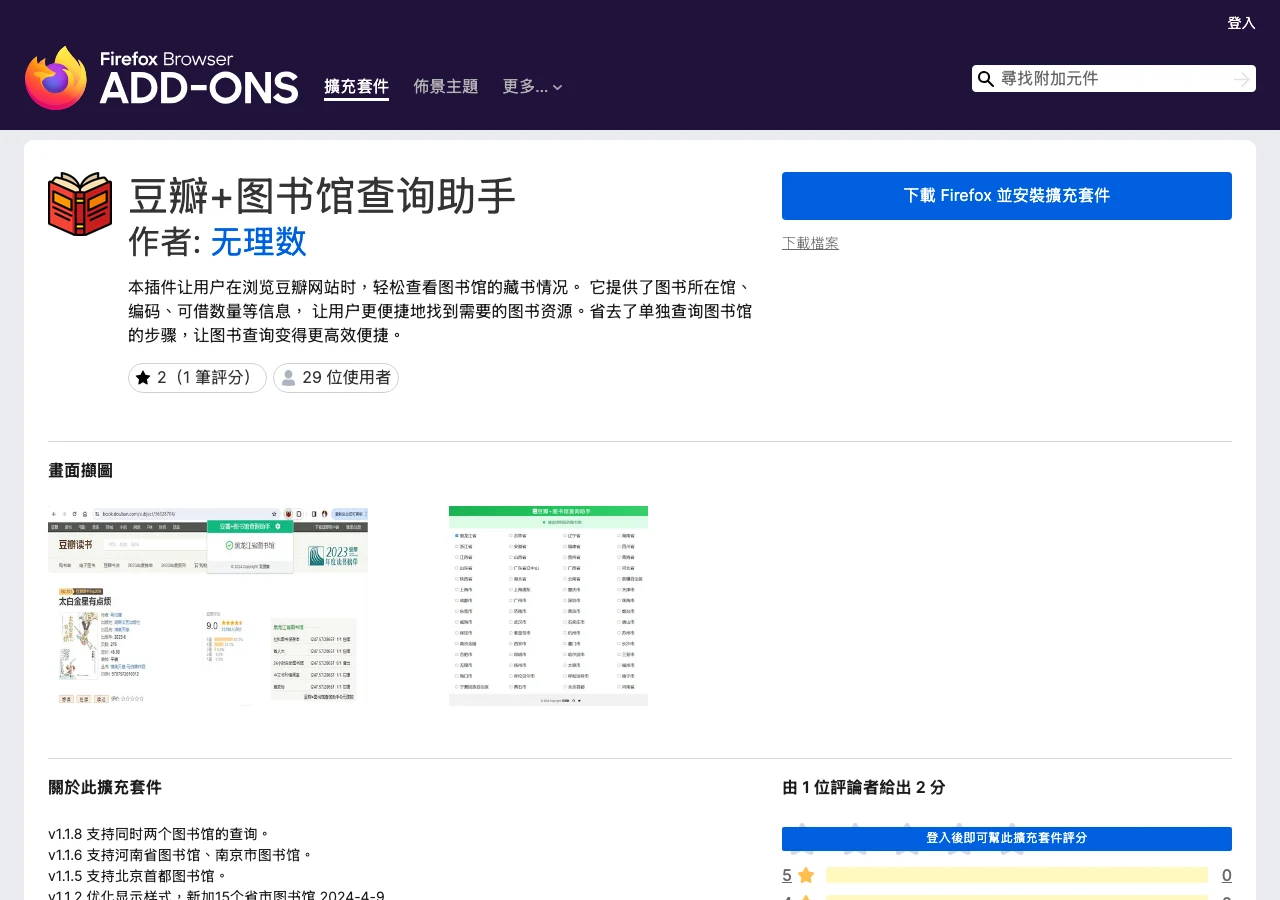The width and height of the screenshot is (1280, 900).
Task: Click the 5-star rating count 0
Action: (1226, 876)
